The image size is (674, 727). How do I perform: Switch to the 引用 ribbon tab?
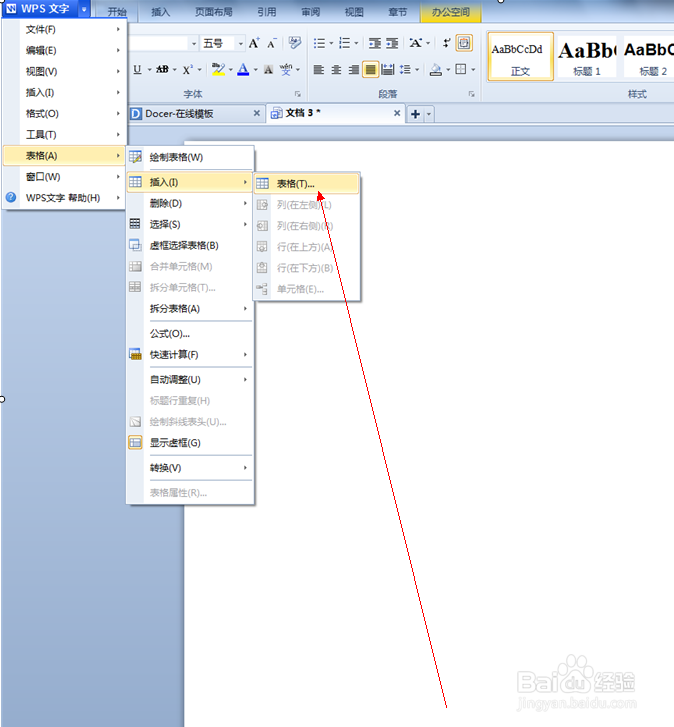(x=267, y=12)
